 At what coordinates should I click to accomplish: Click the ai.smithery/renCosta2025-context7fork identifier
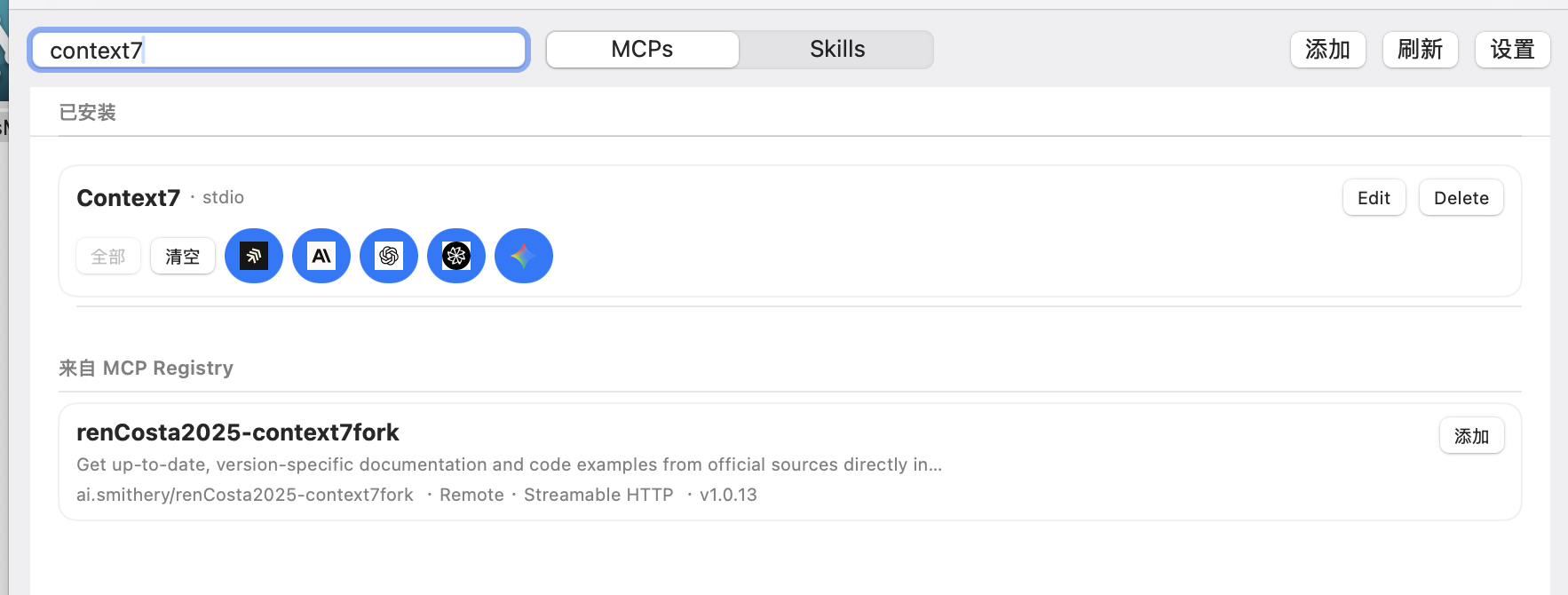click(245, 495)
